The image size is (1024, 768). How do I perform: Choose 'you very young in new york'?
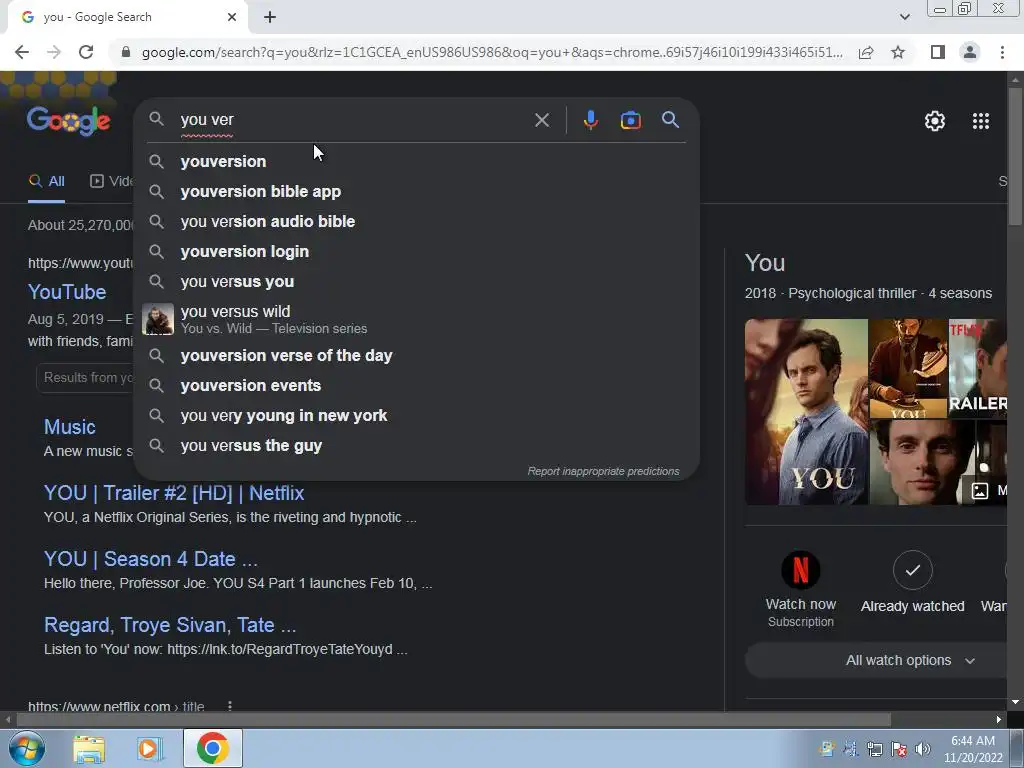pos(416,415)
